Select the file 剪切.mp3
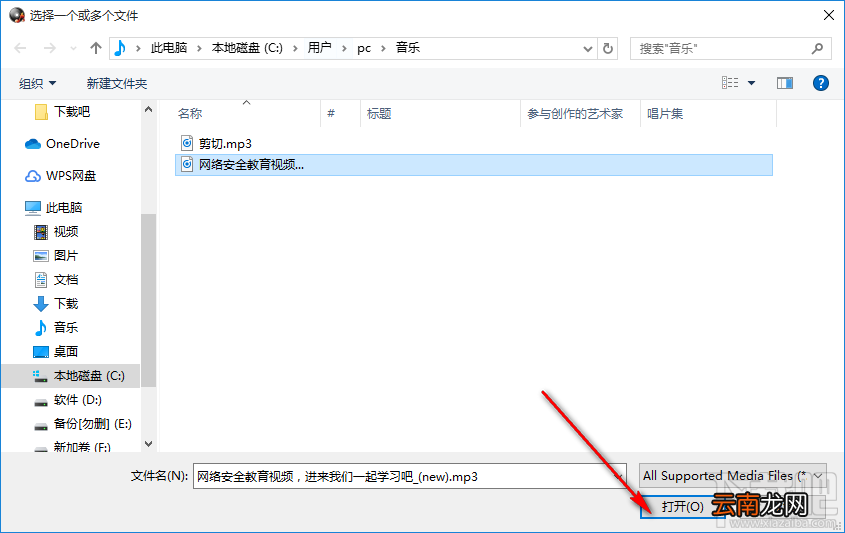 point(225,143)
